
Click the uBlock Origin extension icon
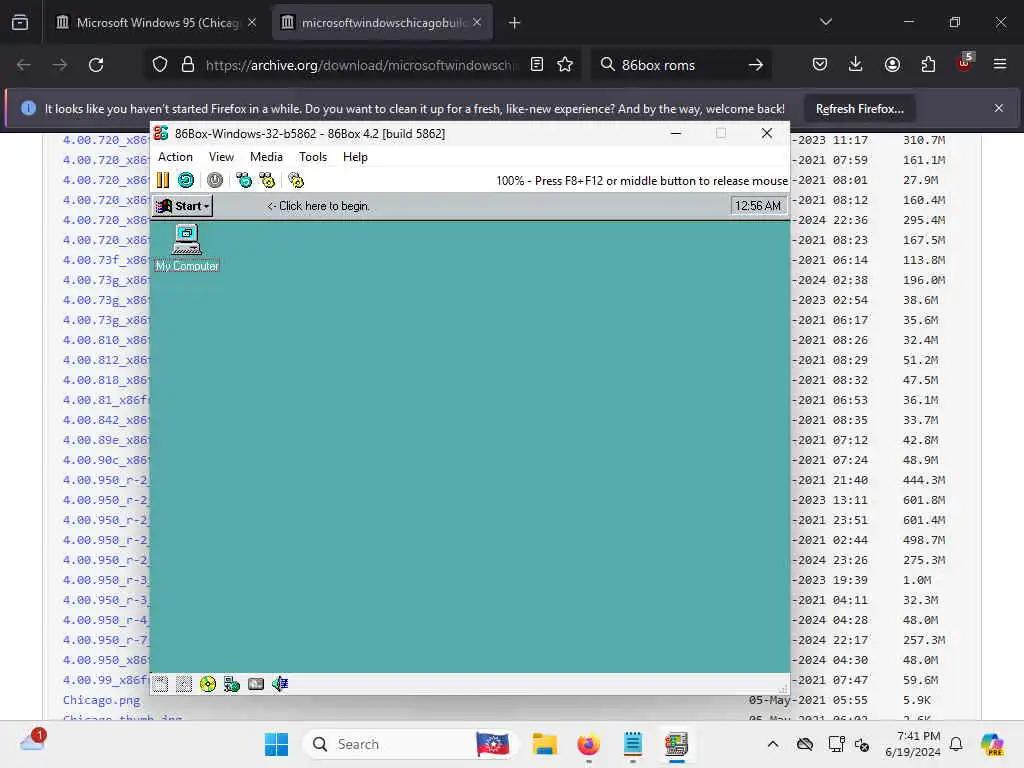pyautogui.click(x=964, y=63)
